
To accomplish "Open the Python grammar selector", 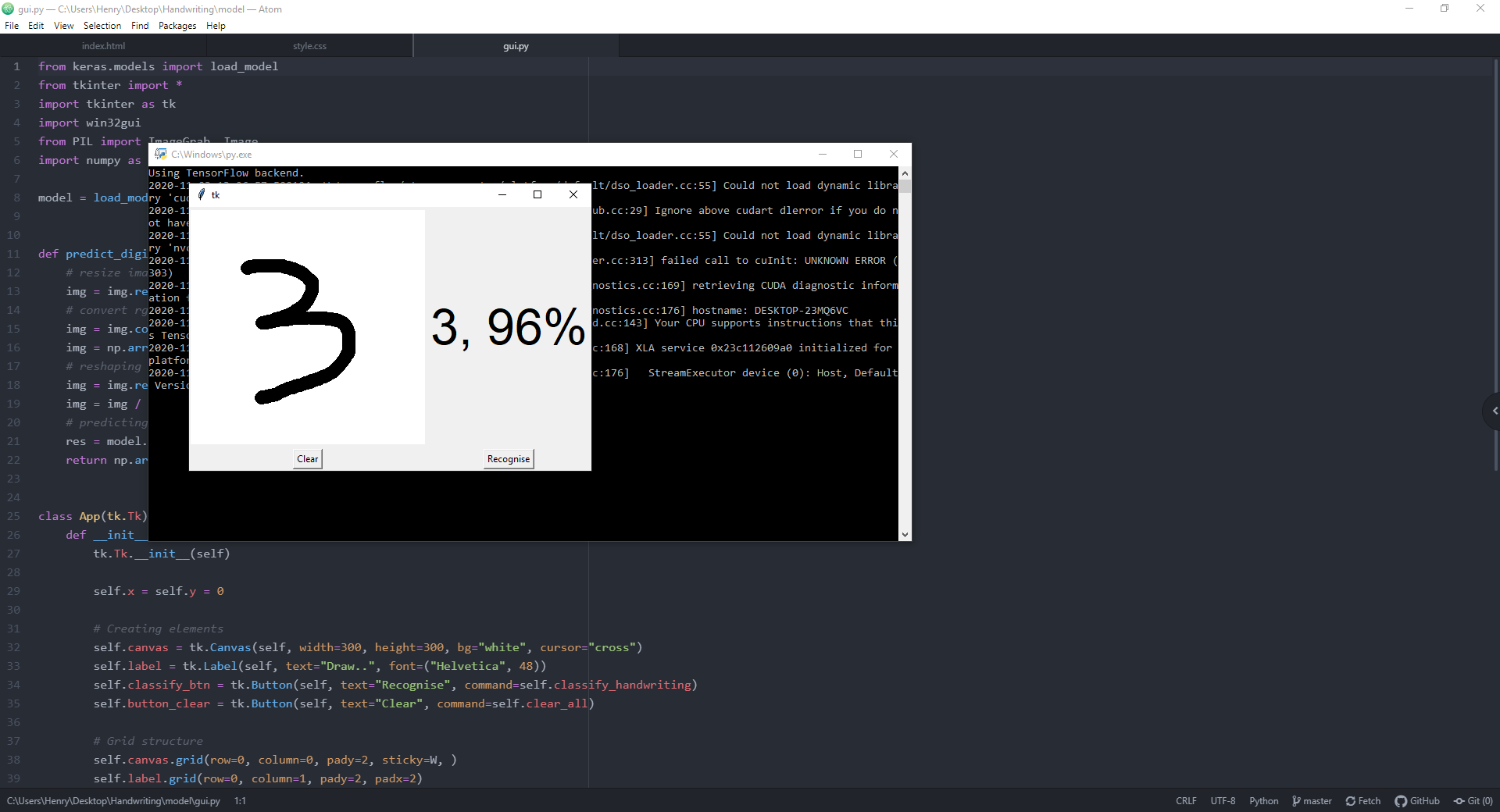I will [x=1263, y=801].
